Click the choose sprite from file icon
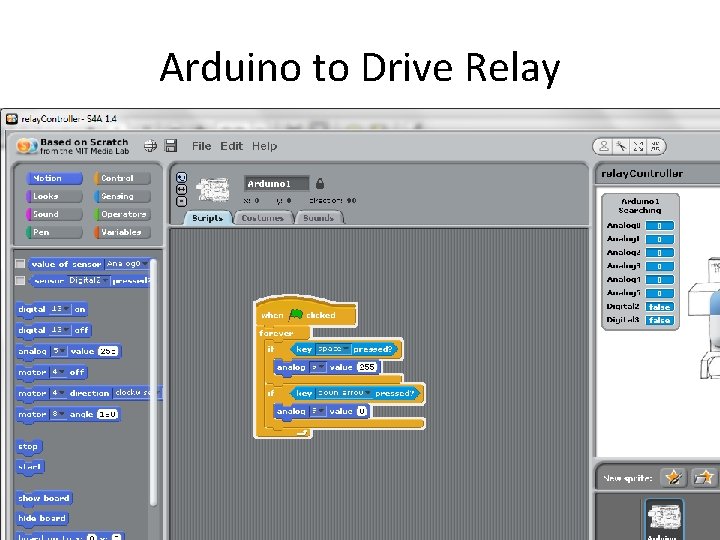Image resolution: width=720 pixels, height=540 pixels. [x=704, y=478]
